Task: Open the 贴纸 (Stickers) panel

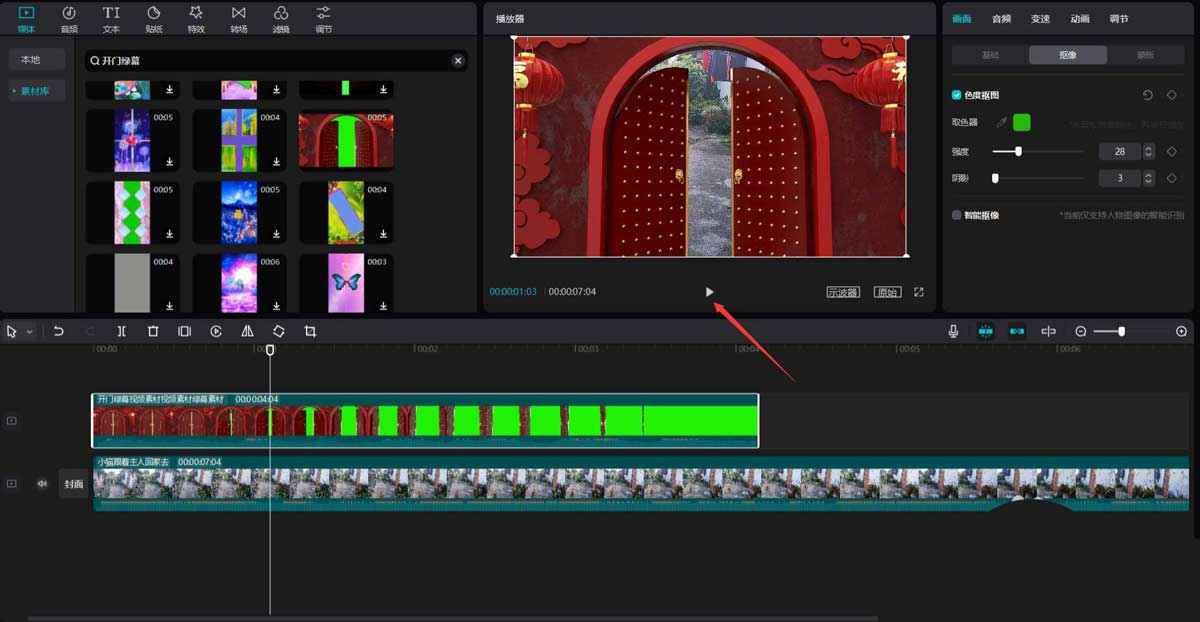Action: pos(153,19)
